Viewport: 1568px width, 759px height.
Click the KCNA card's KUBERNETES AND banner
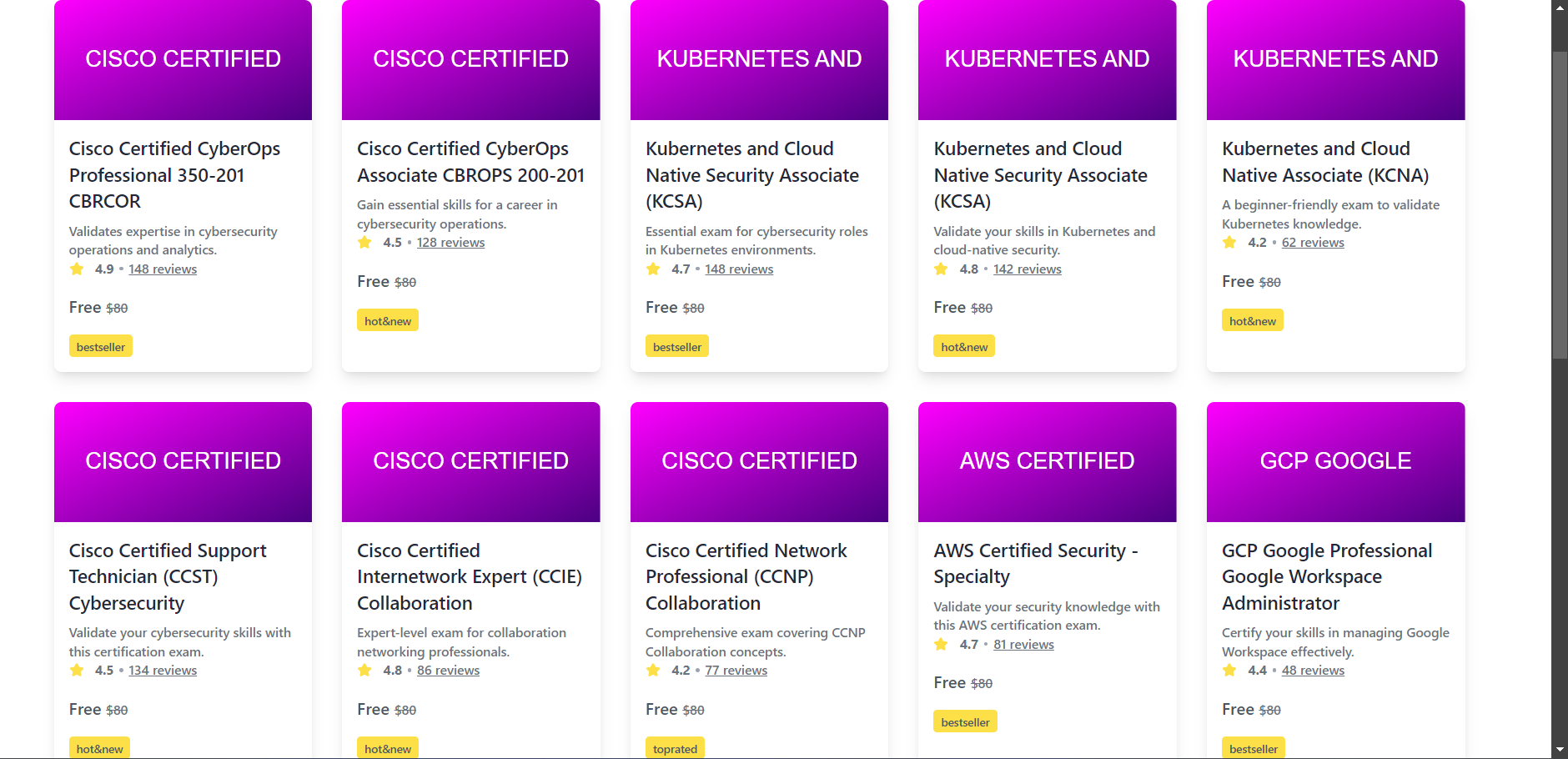(x=1335, y=60)
